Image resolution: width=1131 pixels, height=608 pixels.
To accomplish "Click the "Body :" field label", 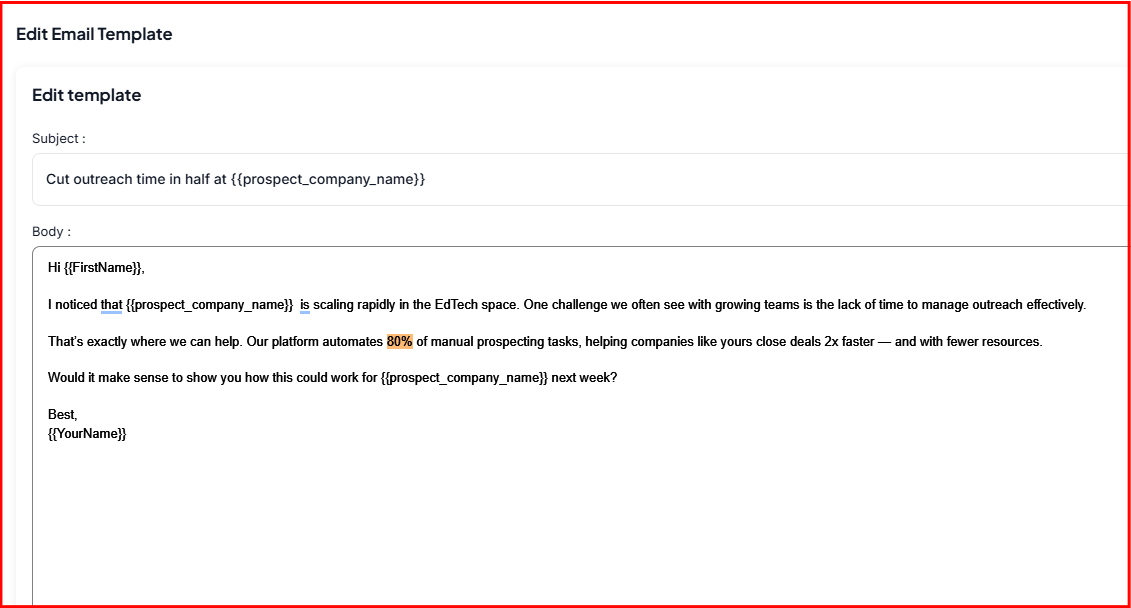I will 51,231.
